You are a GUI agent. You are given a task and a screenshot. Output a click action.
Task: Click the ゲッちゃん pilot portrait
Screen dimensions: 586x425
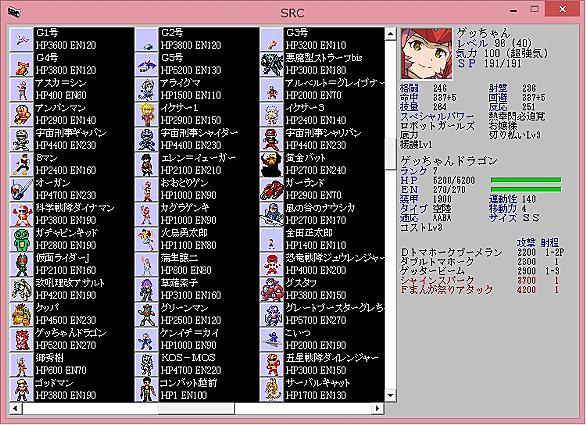click(426, 53)
